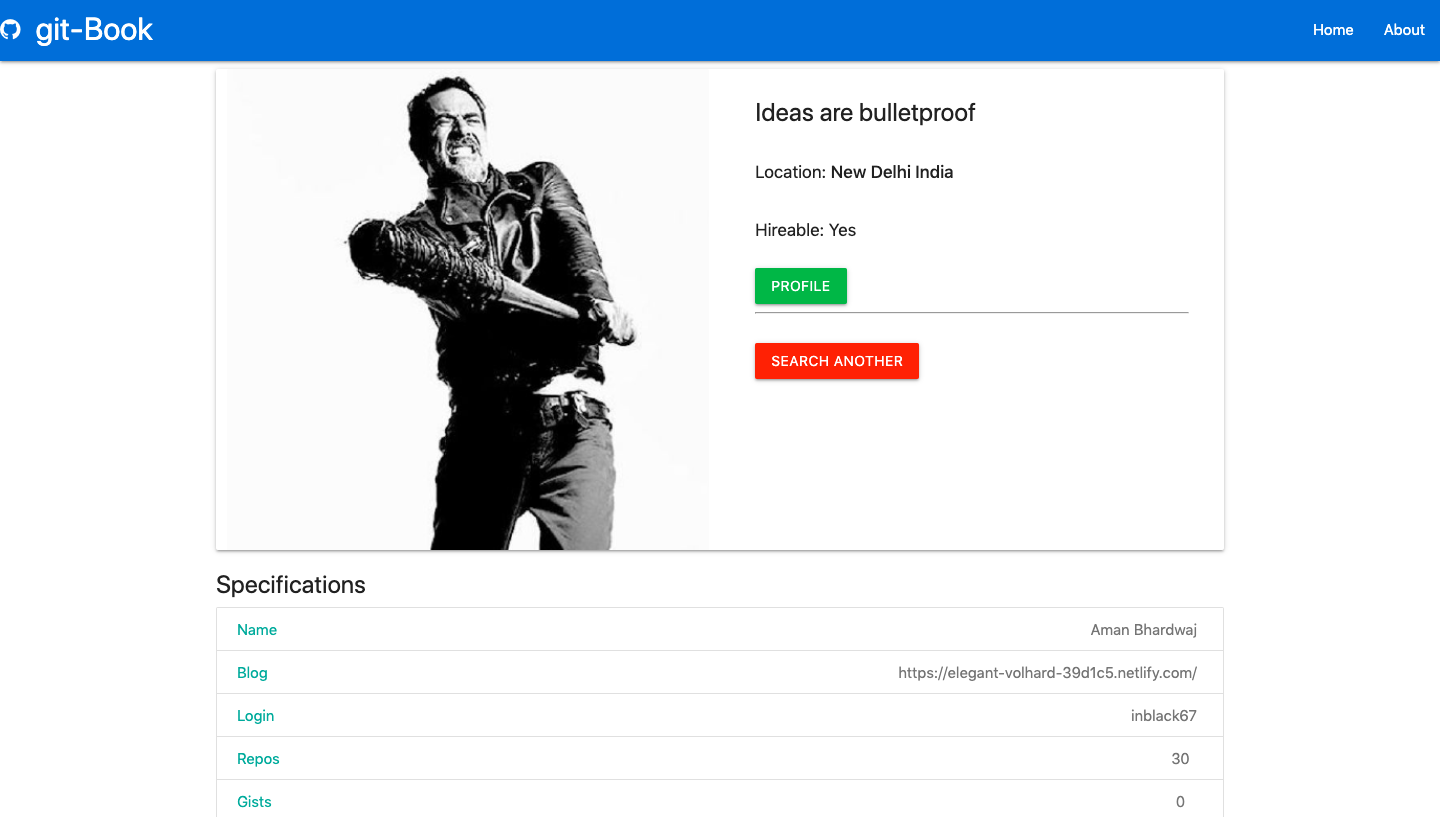Viewport: 1440px width, 817px height.
Task: Click the elegant-volhard netlify blog URL
Action: tap(1048, 673)
